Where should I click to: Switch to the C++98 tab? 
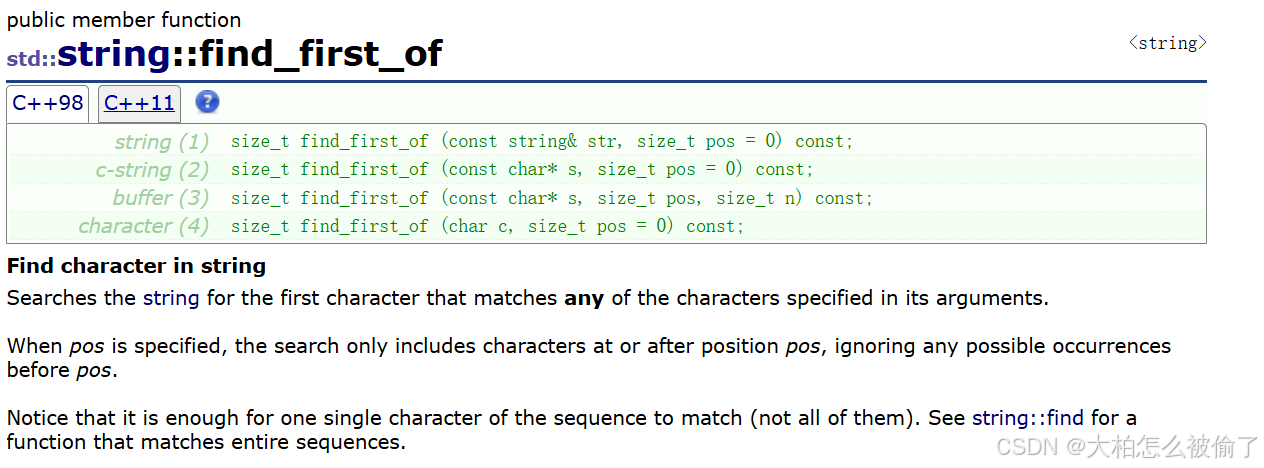48,103
